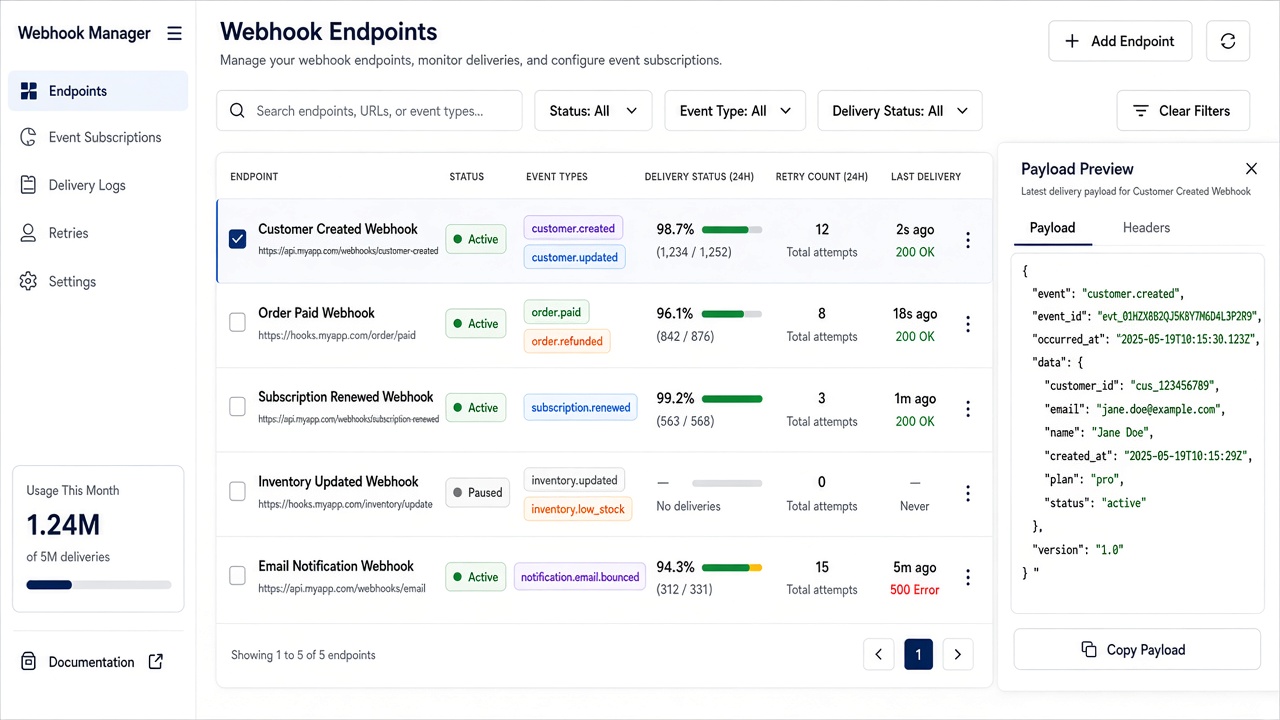Click the Retries person icon
1280x720 pixels.
(x=29, y=233)
